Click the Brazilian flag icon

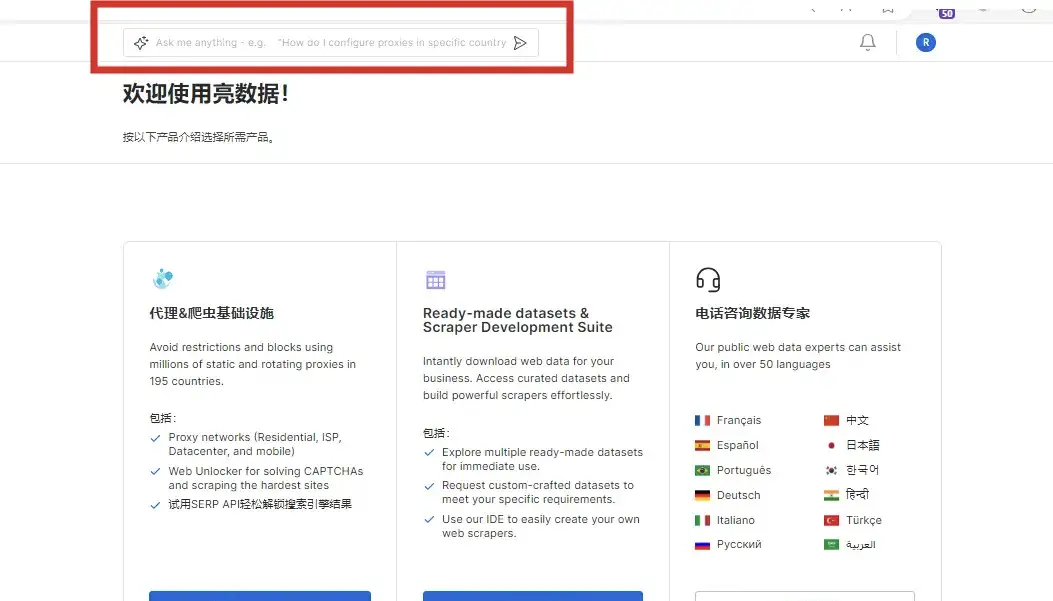click(x=702, y=470)
